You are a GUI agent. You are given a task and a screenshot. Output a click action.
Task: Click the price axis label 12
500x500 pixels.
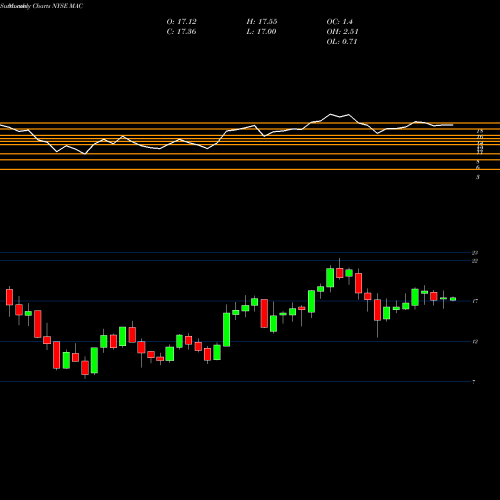(x=475, y=342)
